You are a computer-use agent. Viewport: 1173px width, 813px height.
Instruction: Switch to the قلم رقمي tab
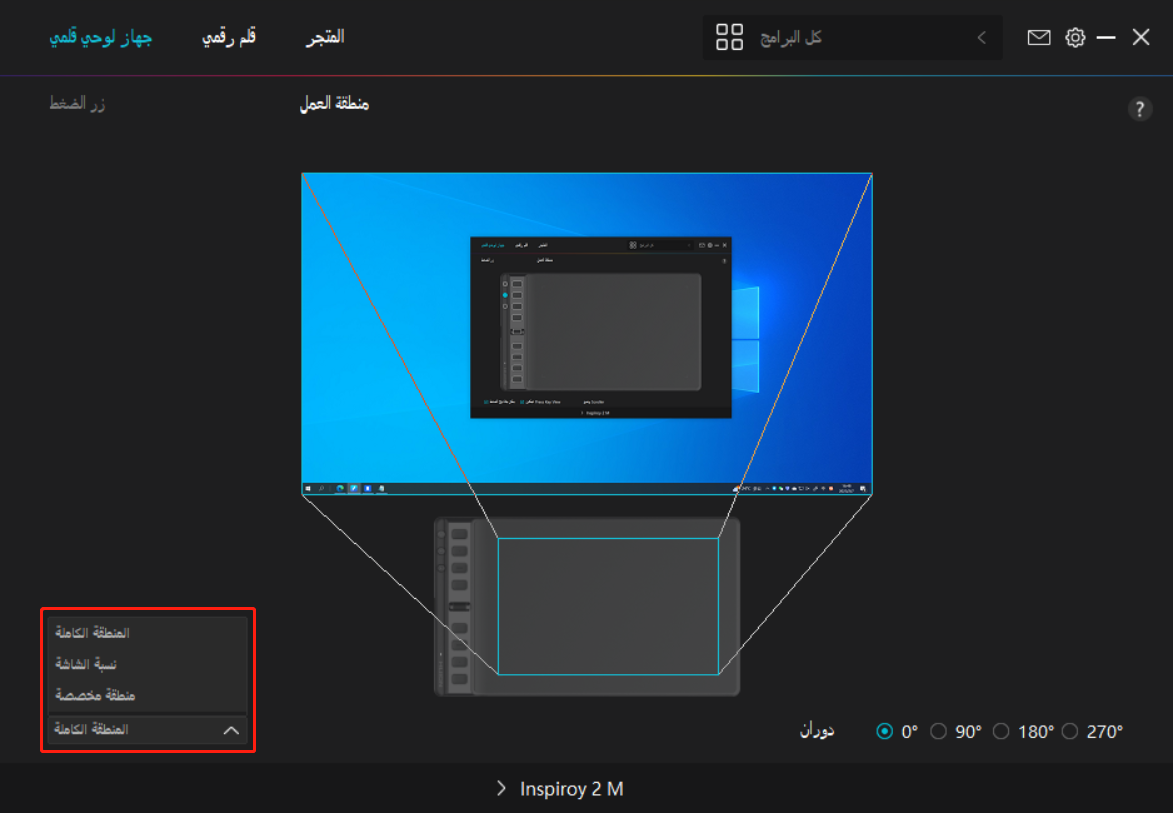[x=229, y=37]
